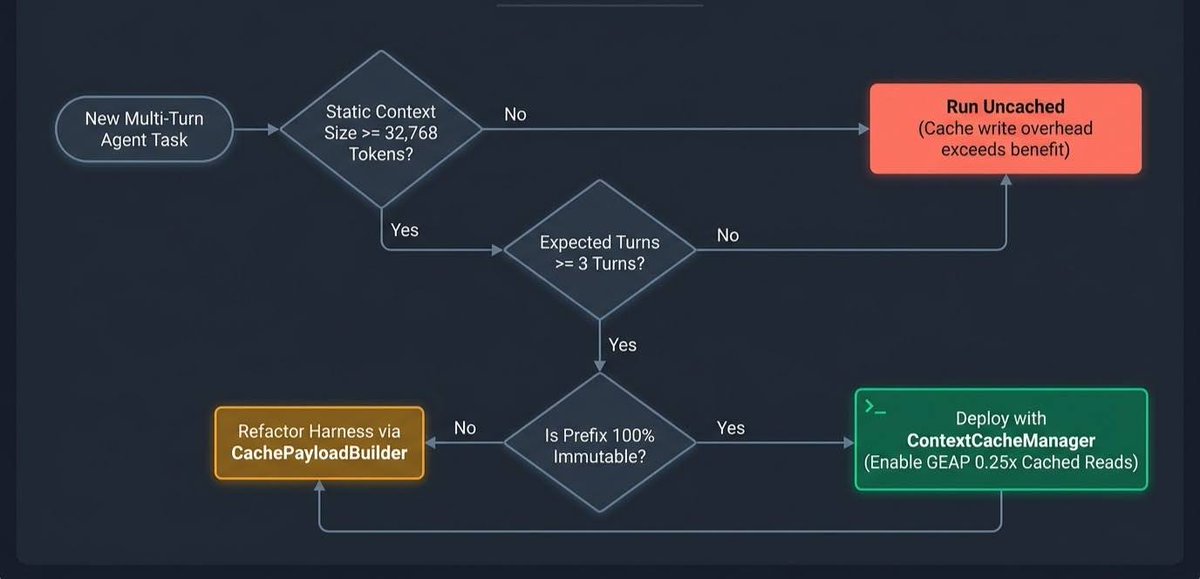1200x579 pixels.
Task: Click the Run Uncached red box
Action: [x=1005, y=129]
